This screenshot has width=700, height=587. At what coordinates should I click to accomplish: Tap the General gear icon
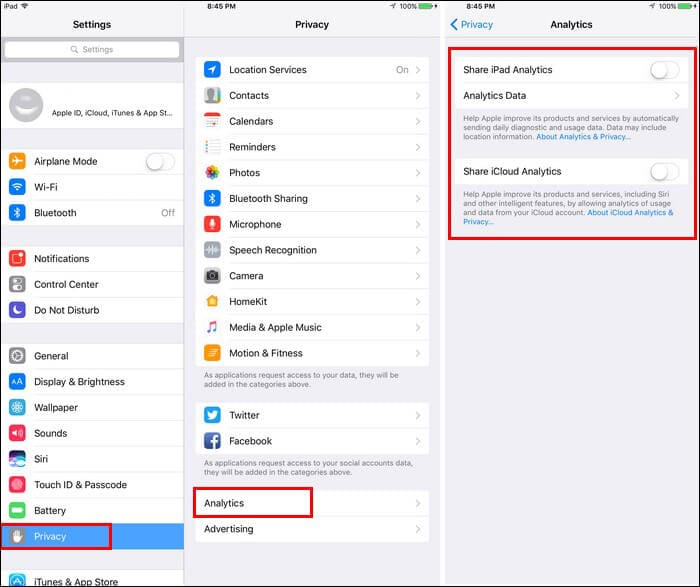click(x=17, y=356)
